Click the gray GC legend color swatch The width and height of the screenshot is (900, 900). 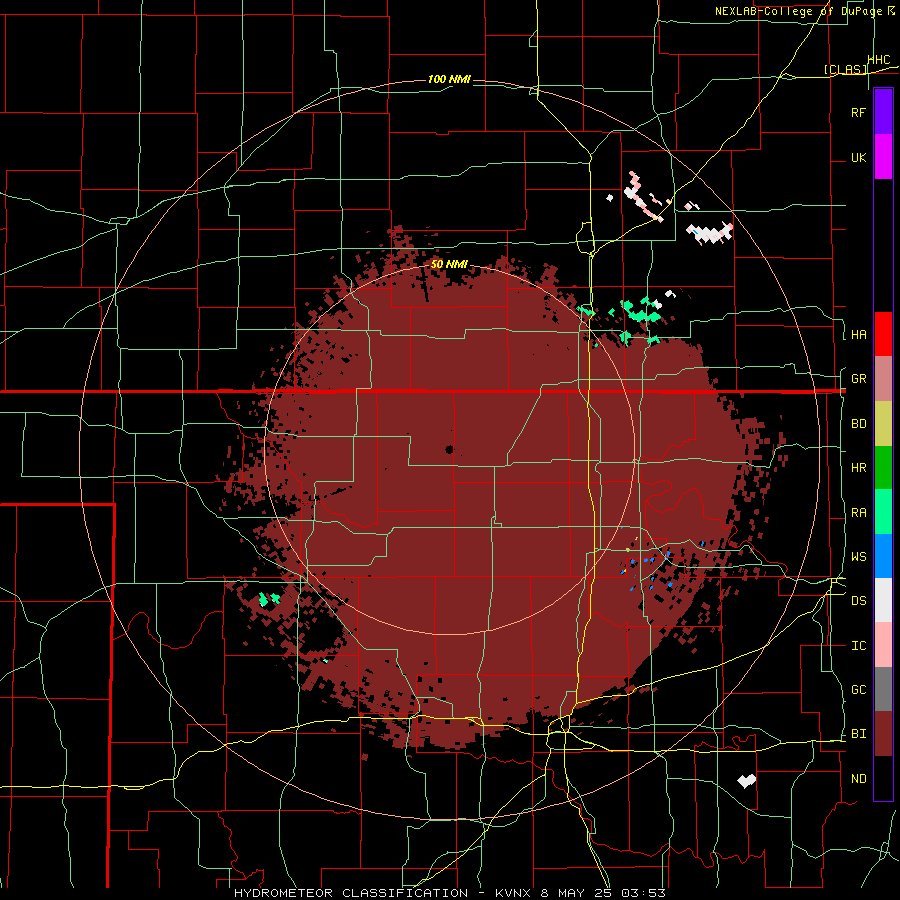point(883,689)
